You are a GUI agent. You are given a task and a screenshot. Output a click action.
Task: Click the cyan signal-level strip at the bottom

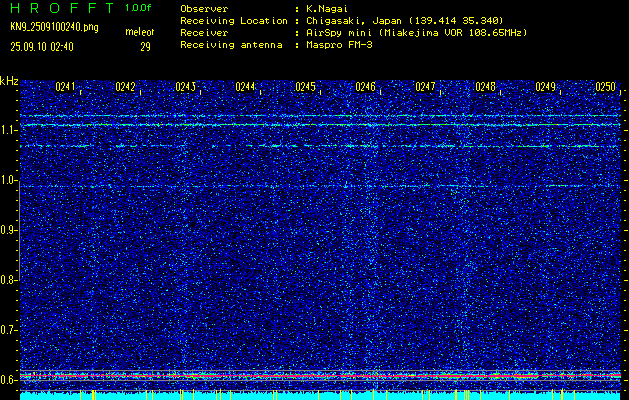click(321, 396)
